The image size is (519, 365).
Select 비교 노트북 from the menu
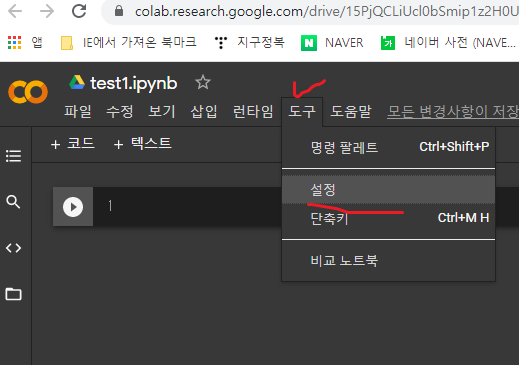click(x=388, y=260)
